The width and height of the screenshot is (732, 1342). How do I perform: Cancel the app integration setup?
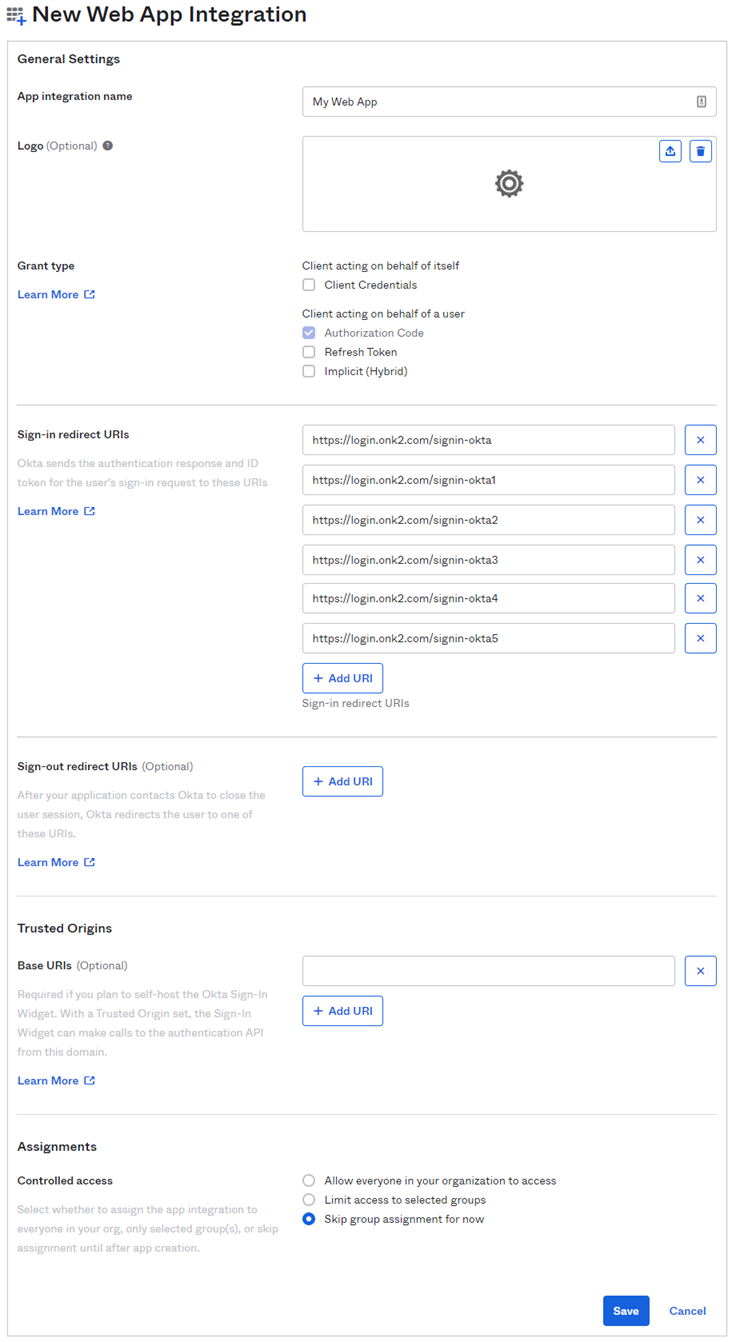tap(687, 1311)
